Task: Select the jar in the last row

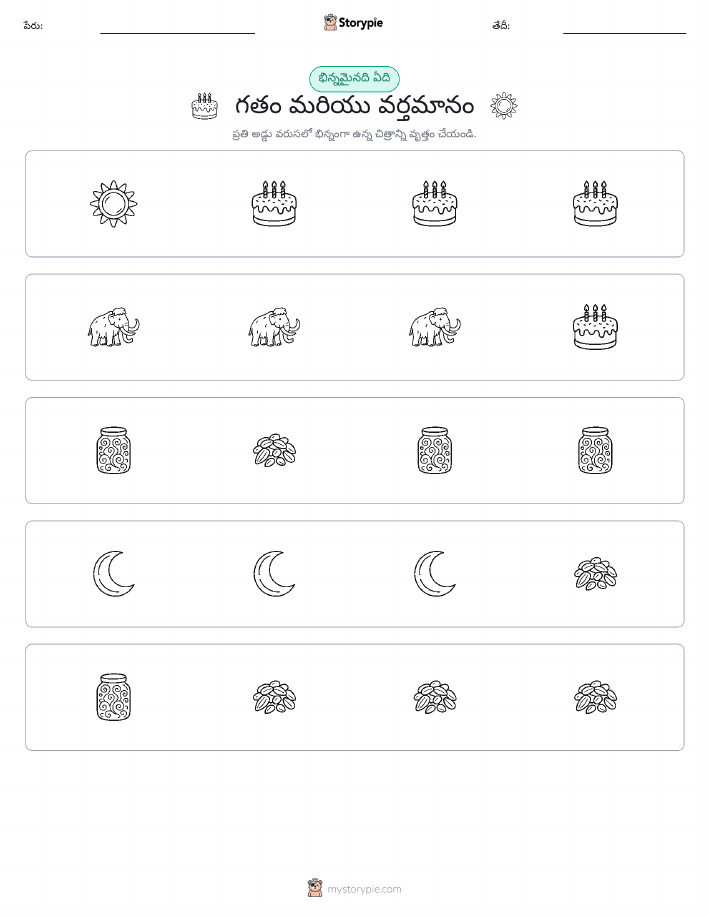Action: 113,697
